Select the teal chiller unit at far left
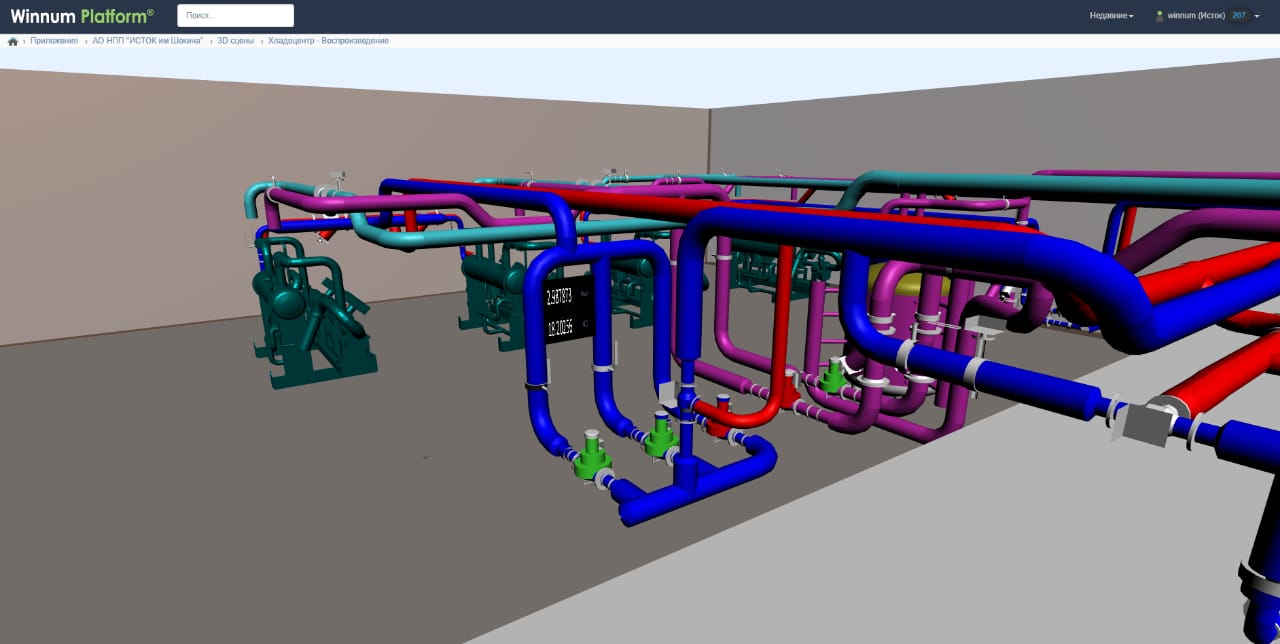This screenshot has width=1280, height=644. [310, 315]
